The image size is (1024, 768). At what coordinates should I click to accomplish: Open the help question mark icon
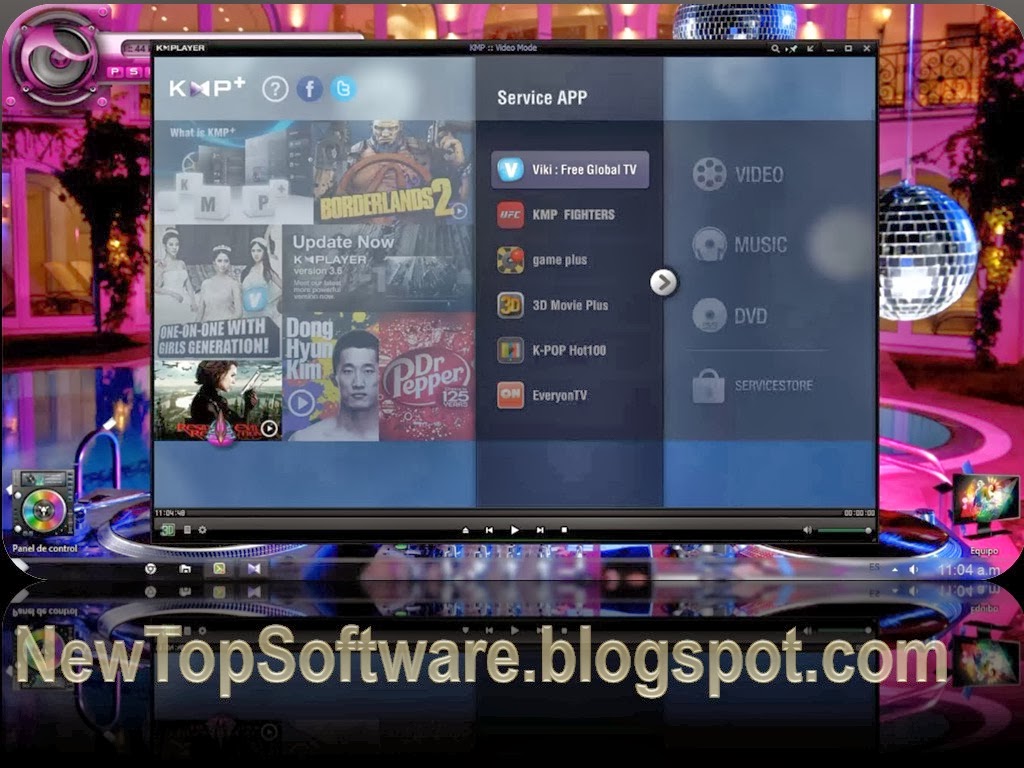click(275, 89)
